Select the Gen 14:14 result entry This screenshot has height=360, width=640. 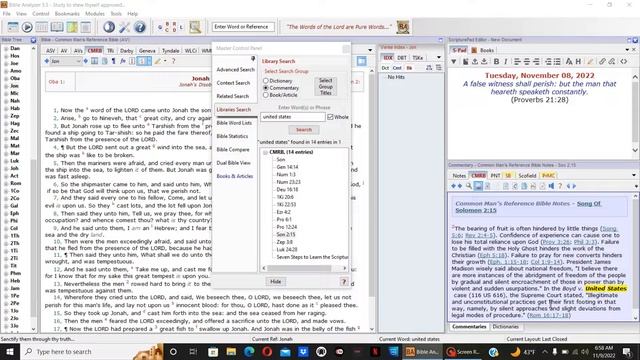(287, 167)
